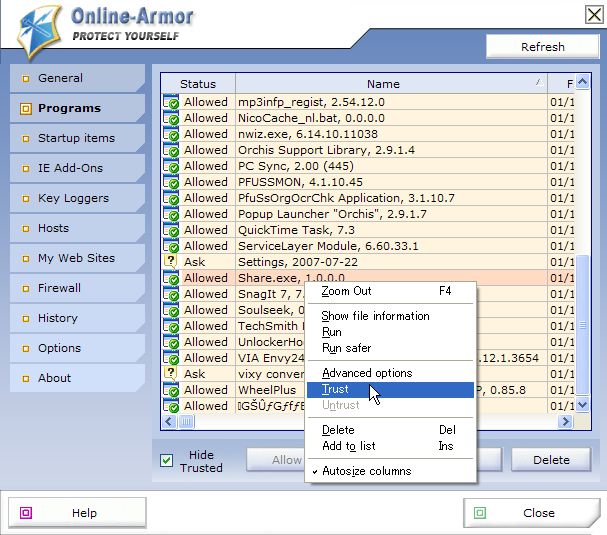
Task: Select the QuickTime Task, 7.3 row
Action: point(368,230)
